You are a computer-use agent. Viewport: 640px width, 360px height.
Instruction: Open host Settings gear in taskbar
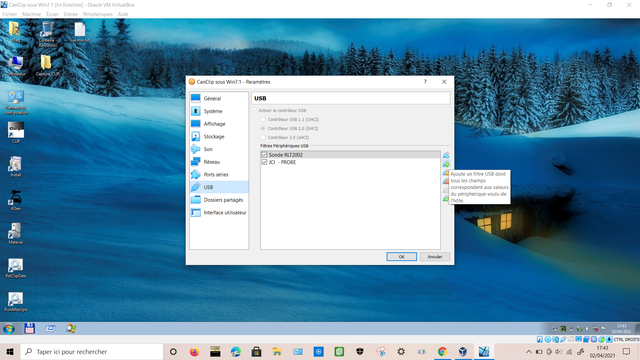coord(401,351)
